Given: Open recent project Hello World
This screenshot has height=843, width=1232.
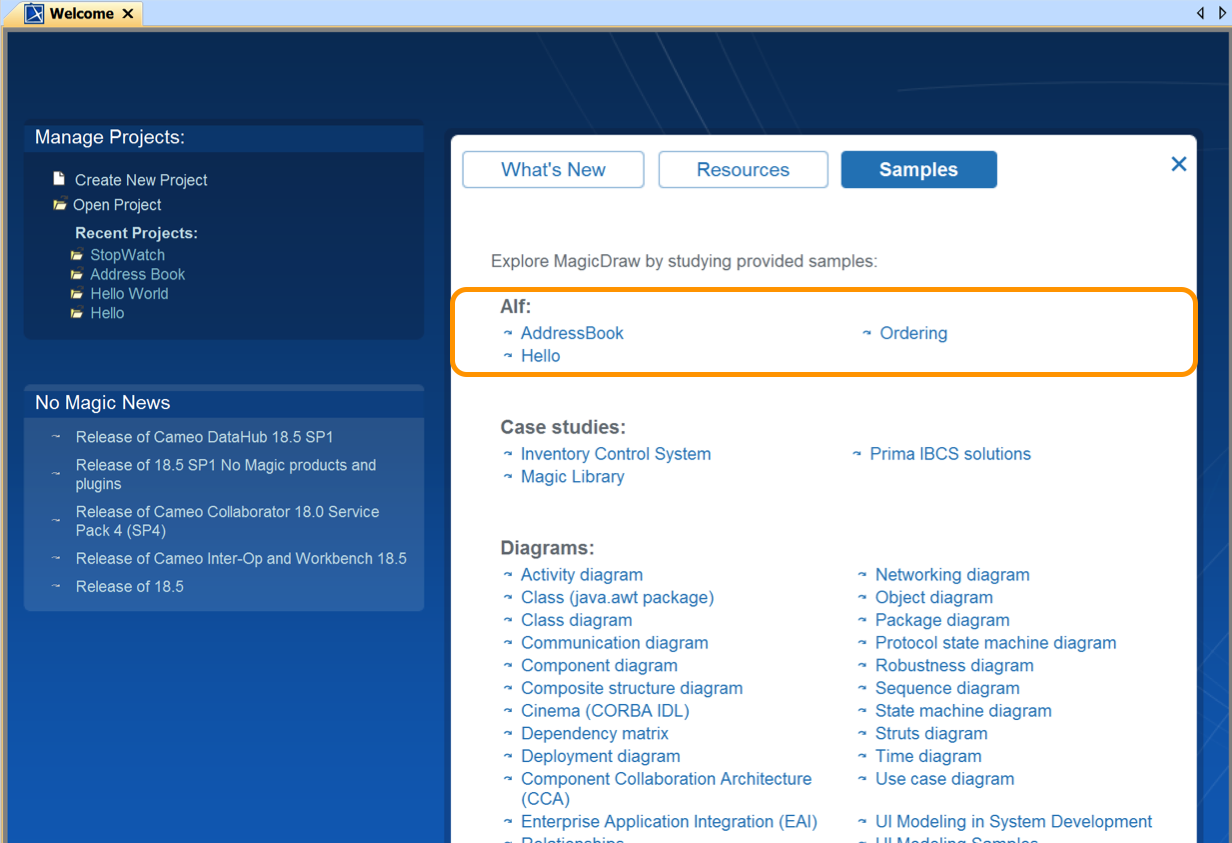Looking at the screenshot, I should pyautogui.click(x=129, y=294).
